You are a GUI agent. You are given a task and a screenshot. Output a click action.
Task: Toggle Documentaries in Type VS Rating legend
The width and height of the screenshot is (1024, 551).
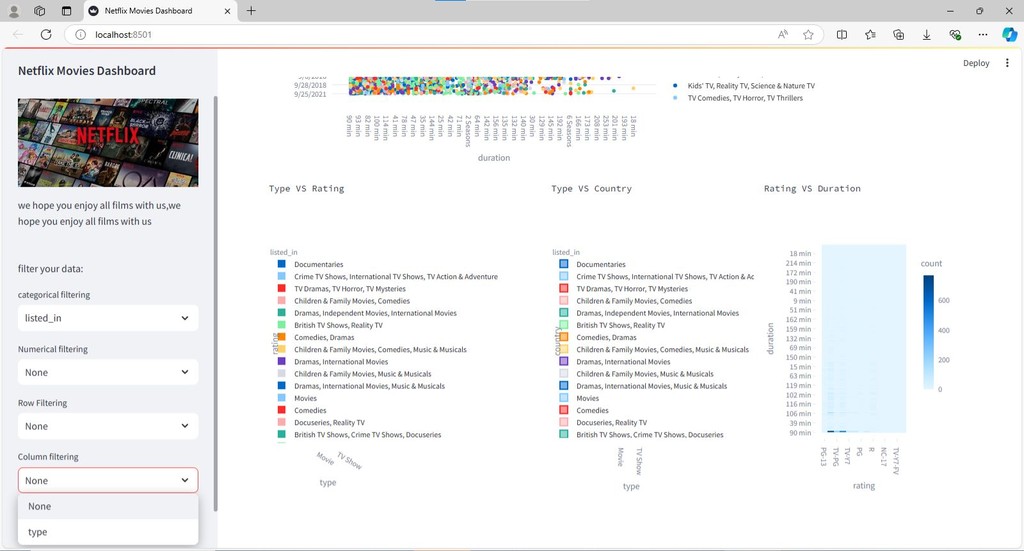coord(318,264)
